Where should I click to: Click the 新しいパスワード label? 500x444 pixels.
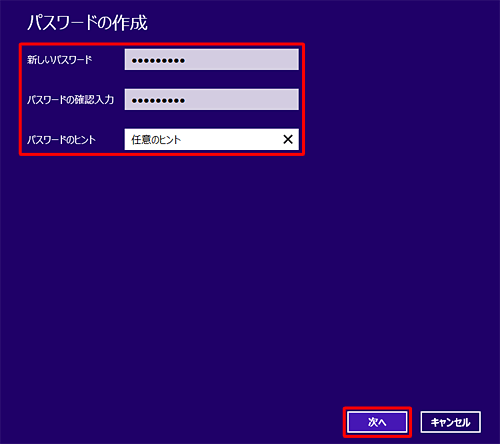coord(59,60)
